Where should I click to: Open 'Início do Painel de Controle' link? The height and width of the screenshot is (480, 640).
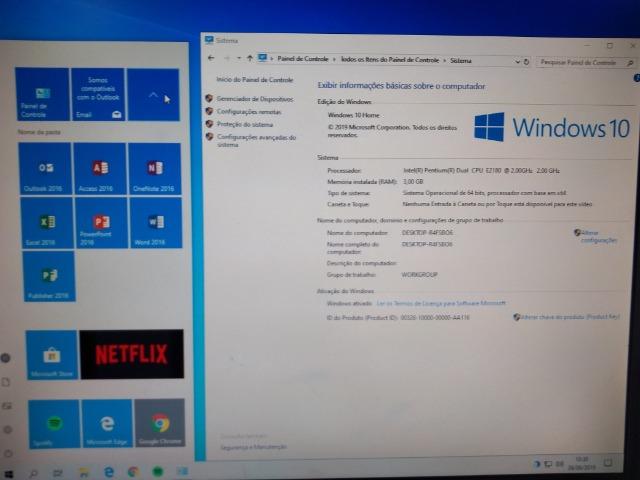pos(255,80)
